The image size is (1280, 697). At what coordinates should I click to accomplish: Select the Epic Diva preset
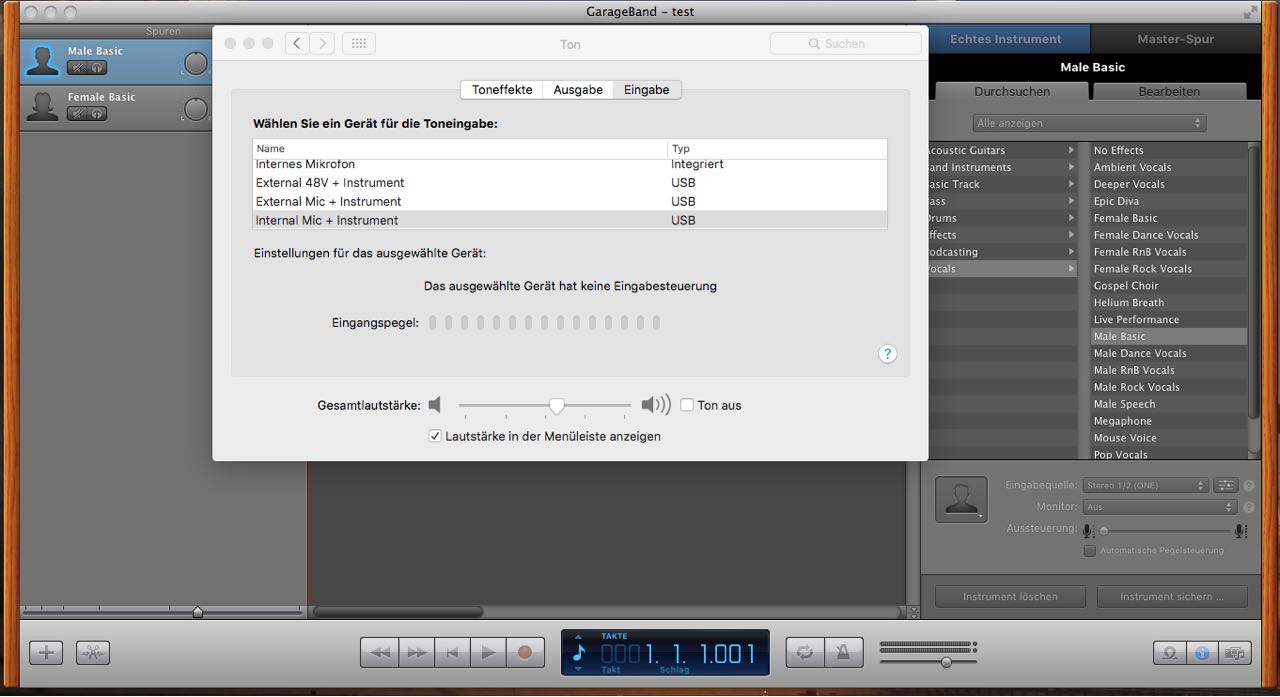pos(1169,201)
